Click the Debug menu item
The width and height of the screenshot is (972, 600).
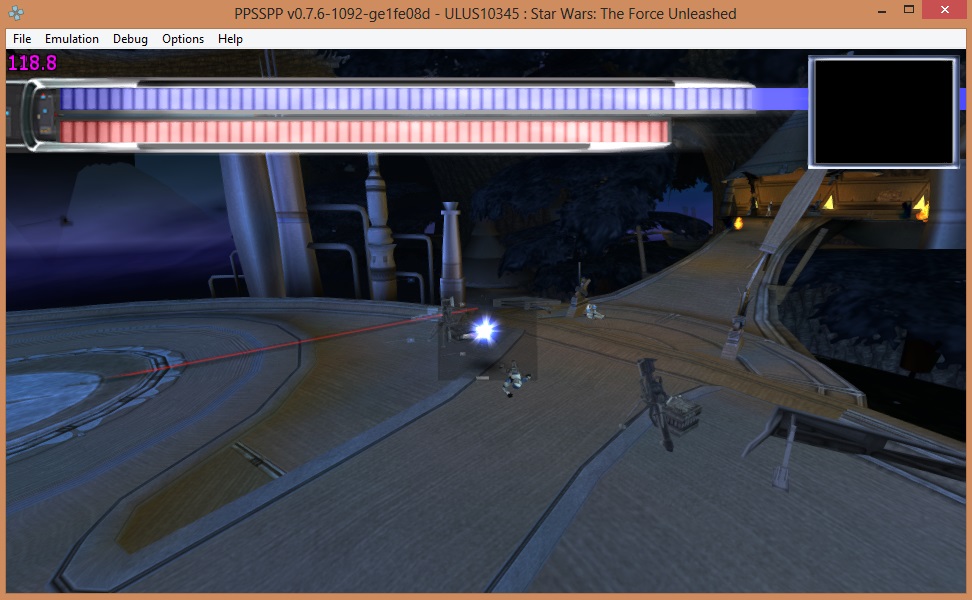[x=130, y=39]
